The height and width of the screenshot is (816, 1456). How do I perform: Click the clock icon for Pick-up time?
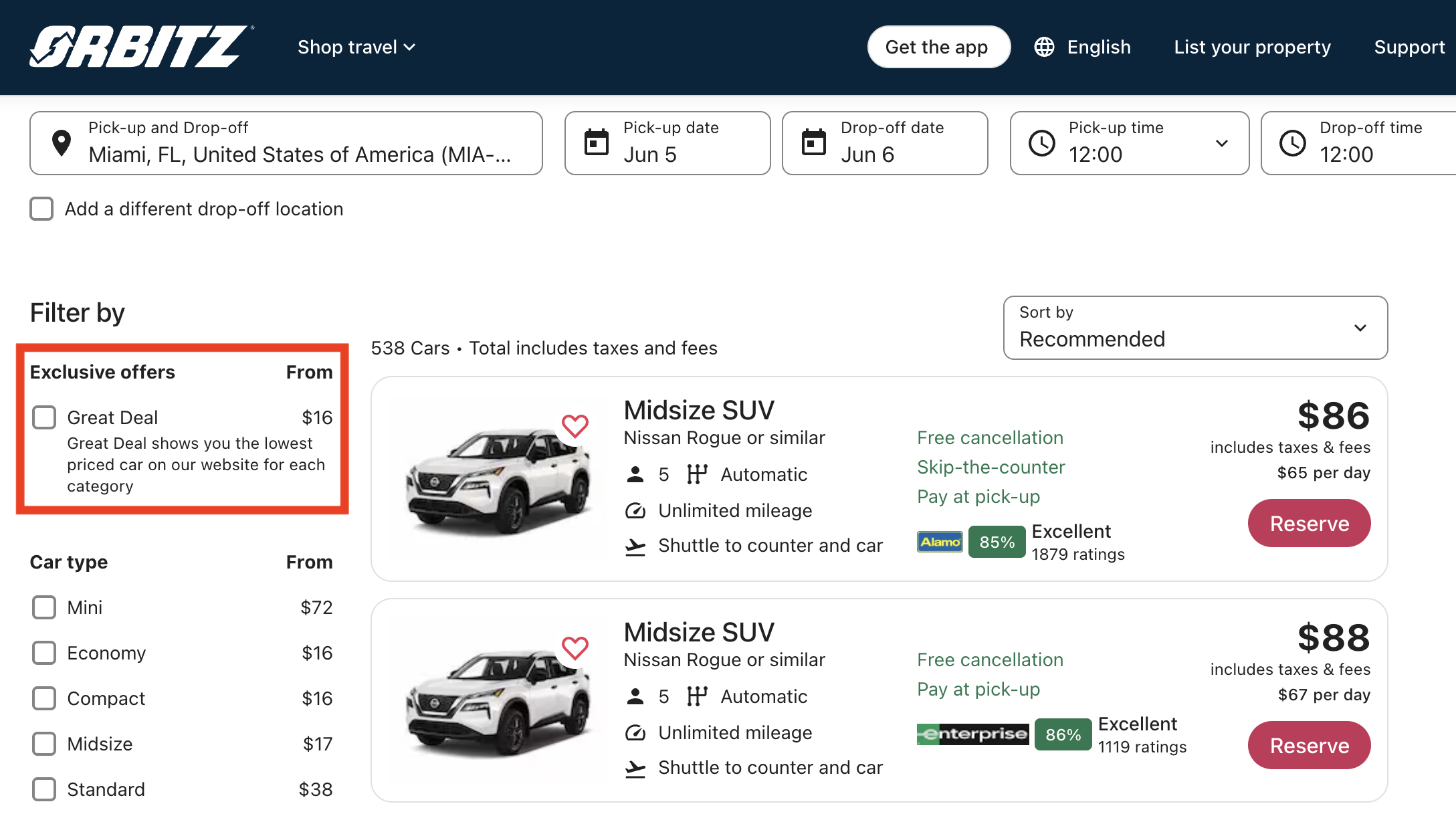(1041, 143)
